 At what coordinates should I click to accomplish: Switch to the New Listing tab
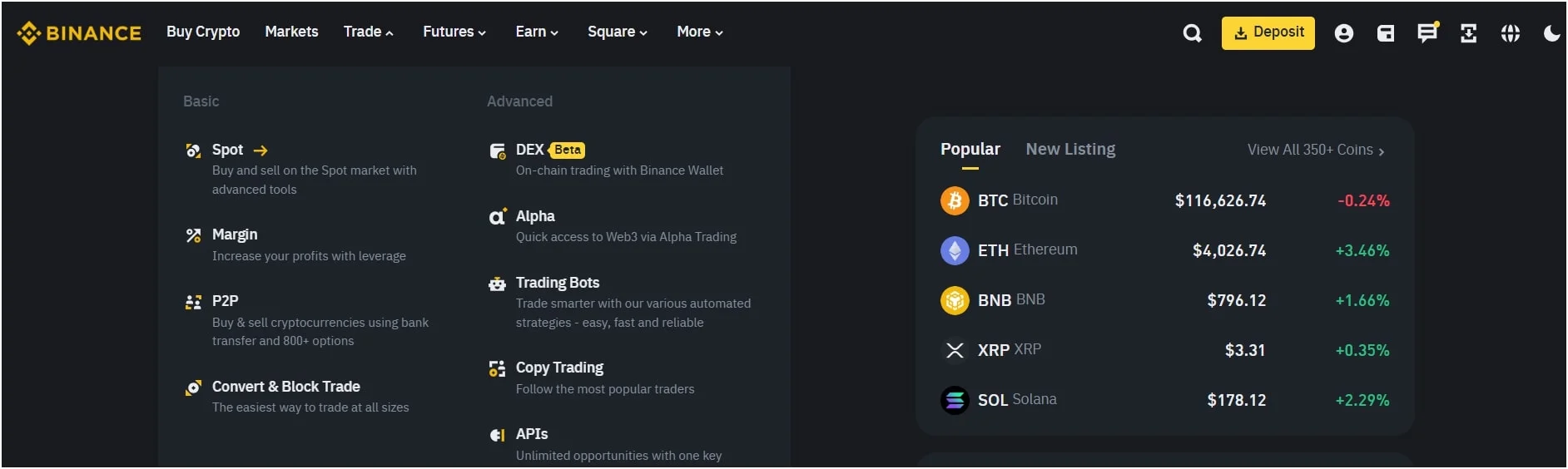click(x=1070, y=149)
